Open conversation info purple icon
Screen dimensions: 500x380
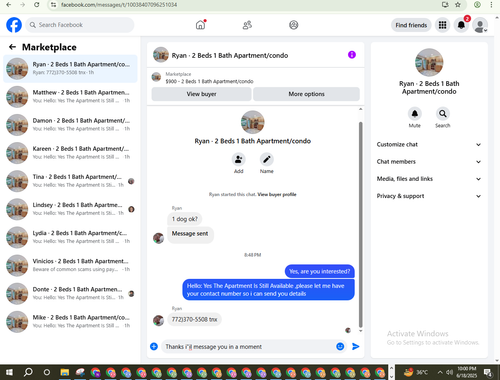[352, 55]
